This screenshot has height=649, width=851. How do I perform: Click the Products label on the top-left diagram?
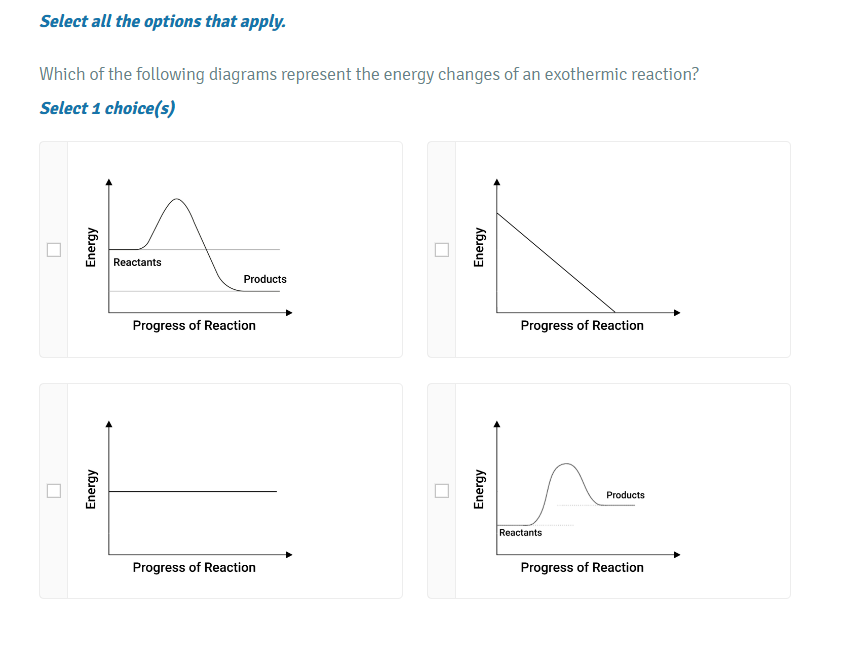(264, 279)
